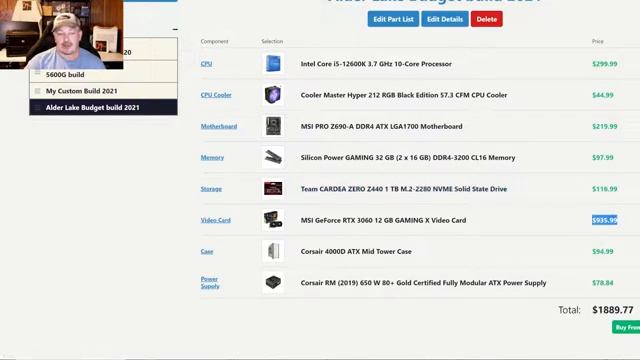Click the MSI RTX 3060 video card thumbnail

click(x=273, y=220)
